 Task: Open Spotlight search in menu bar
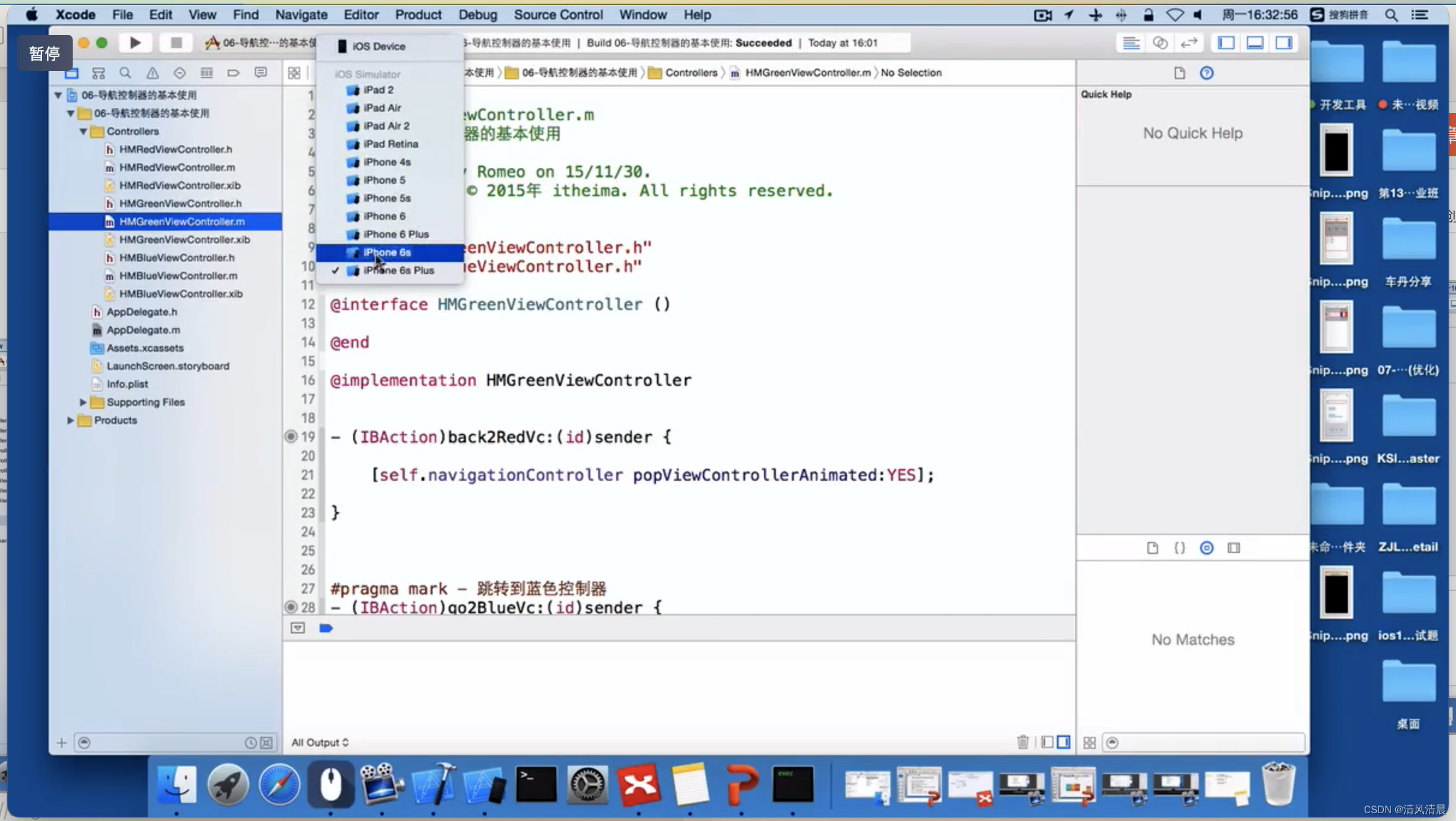pos(1391,15)
